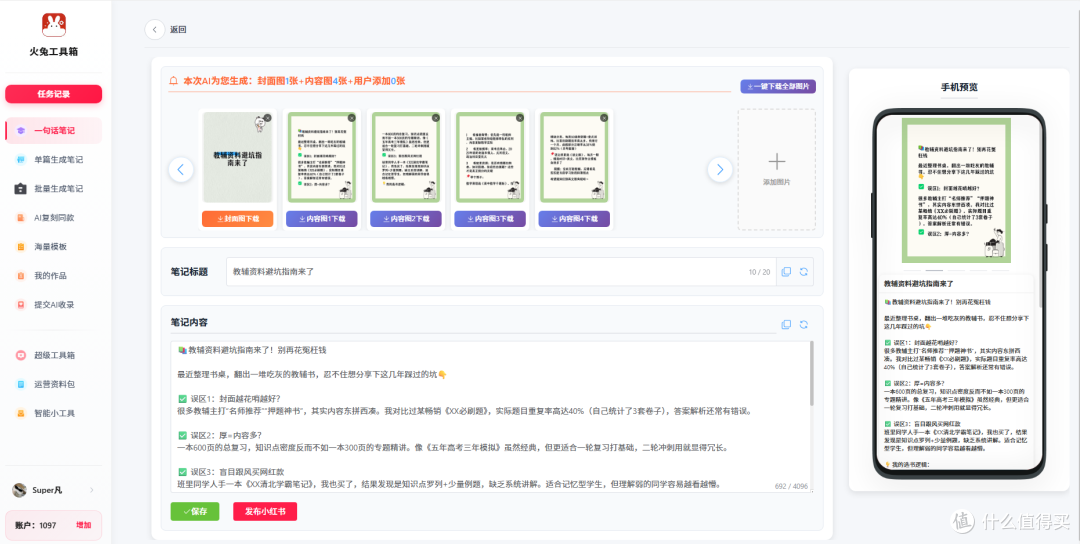Image resolution: width=1080 pixels, height=544 pixels.
Task: Remove content image 3 with its X
Action: click(519, 118)
